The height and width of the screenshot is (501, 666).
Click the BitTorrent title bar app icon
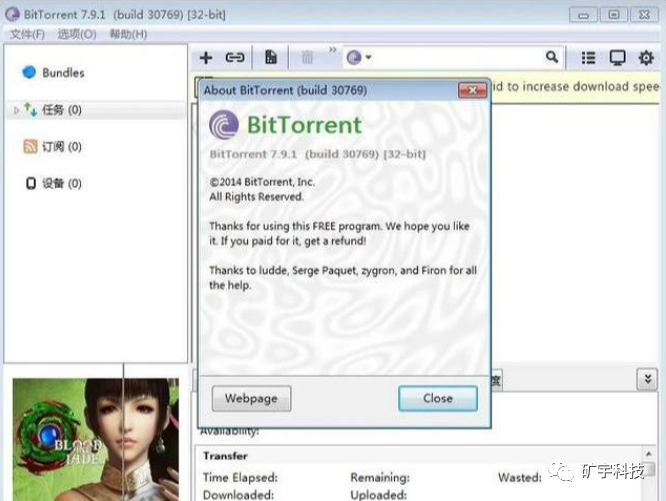pos(12,14)
